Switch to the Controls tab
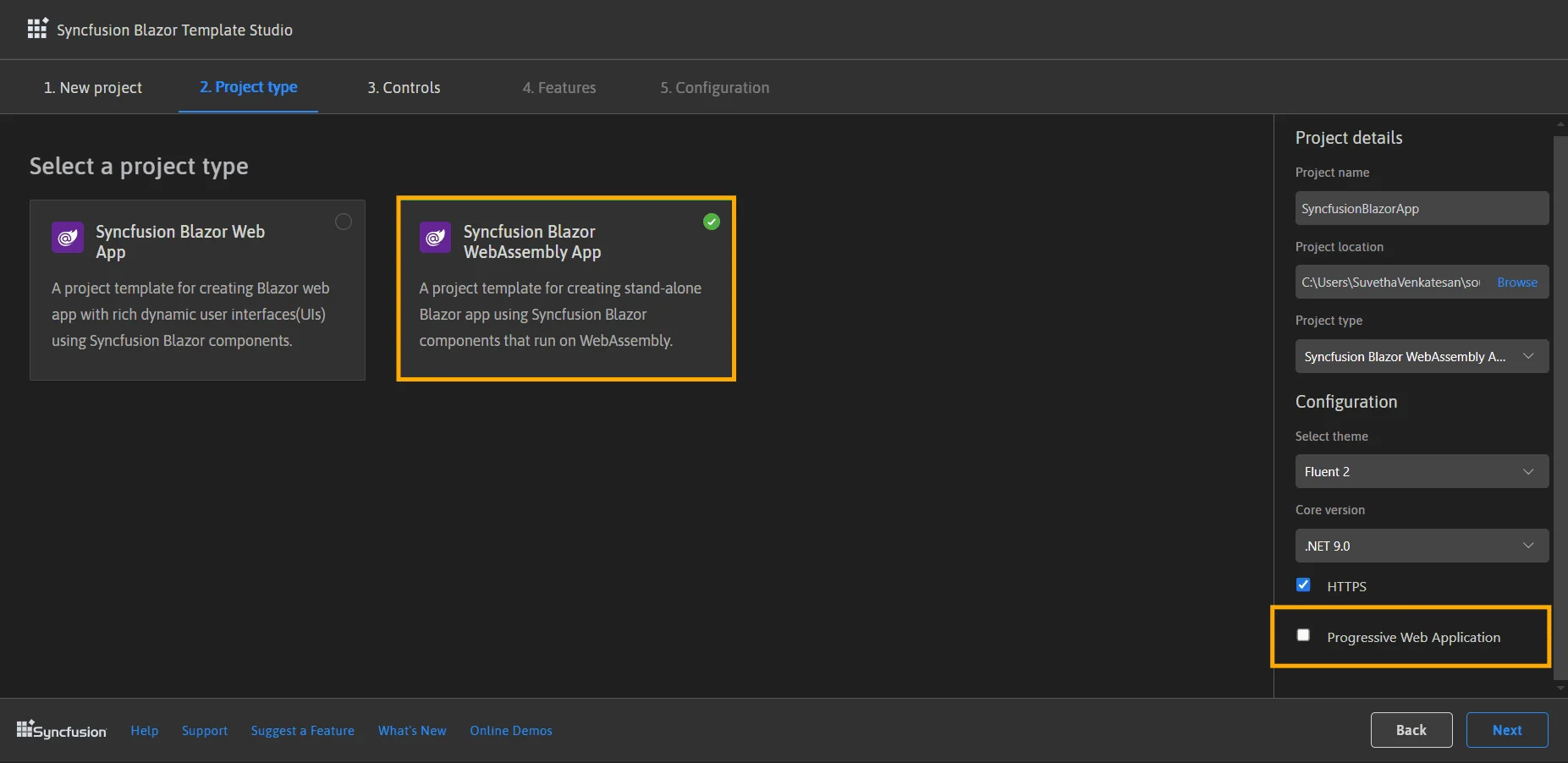The height and width of the screenshot is (763, 1568). coord(403,87)
